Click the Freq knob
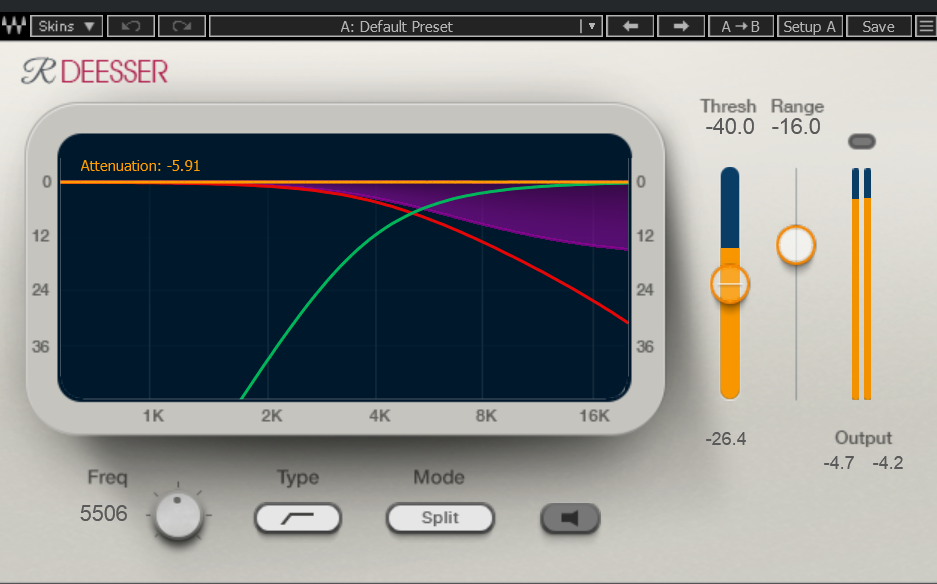 (178, 515)
